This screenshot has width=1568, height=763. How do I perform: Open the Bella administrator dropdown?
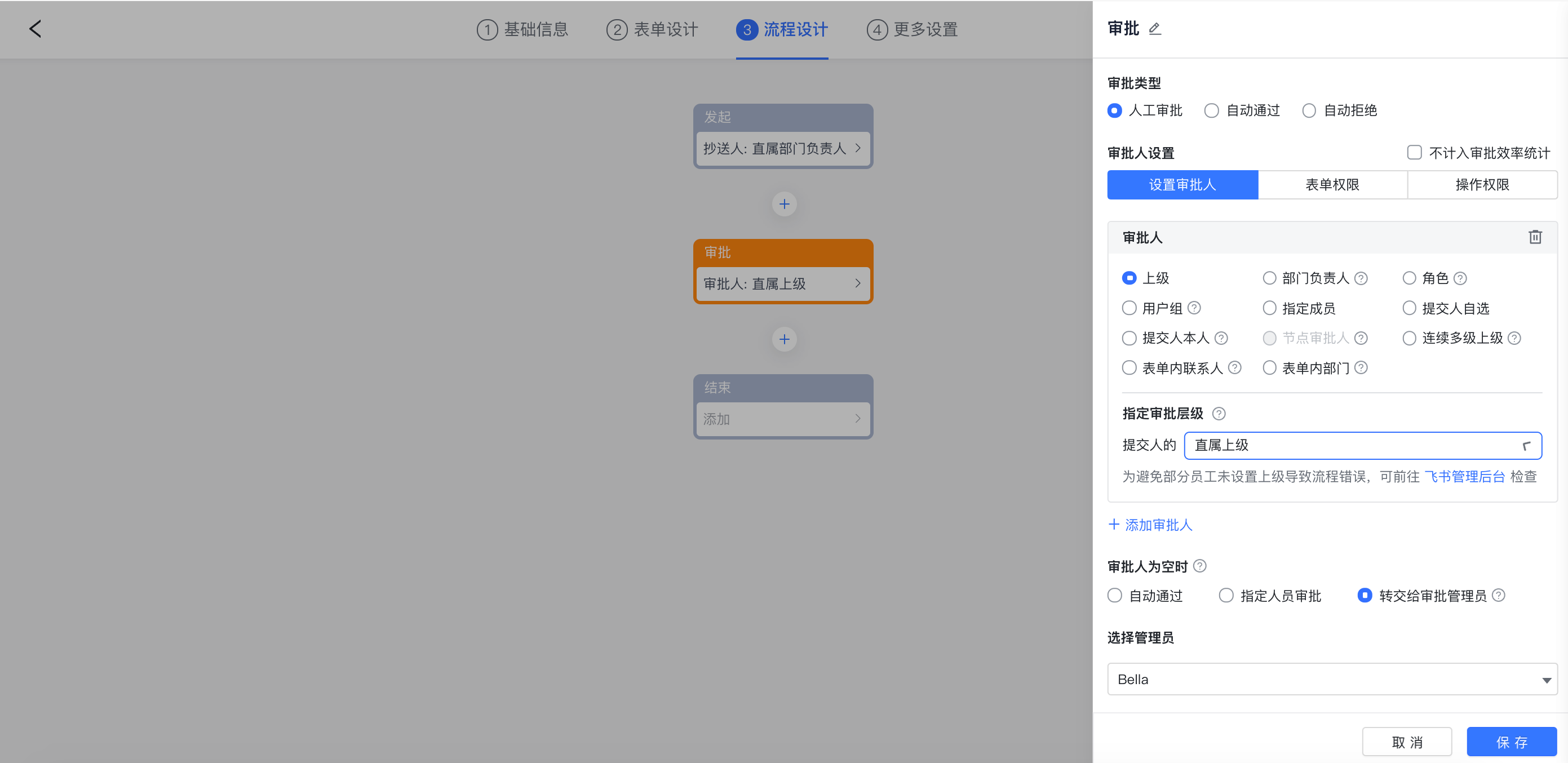(1332, 679)
